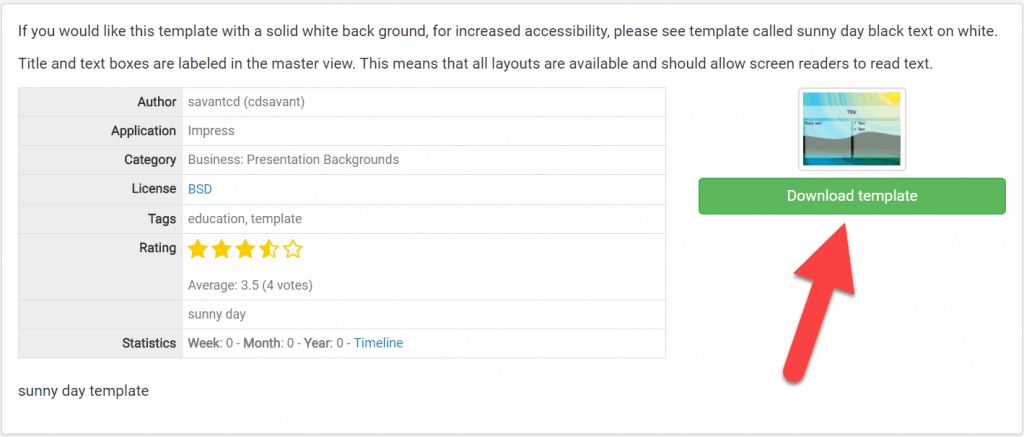Rate the template one star
Image resolution: width=1024 pixels, height=437 pixels.
[x=197, y=250]
